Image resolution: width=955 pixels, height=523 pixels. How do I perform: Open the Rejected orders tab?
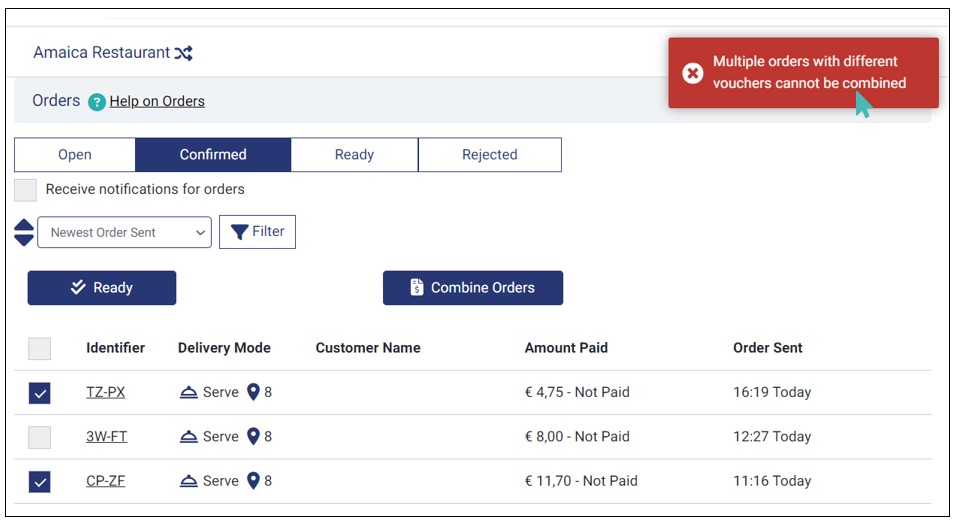click(x=490, y=155)
